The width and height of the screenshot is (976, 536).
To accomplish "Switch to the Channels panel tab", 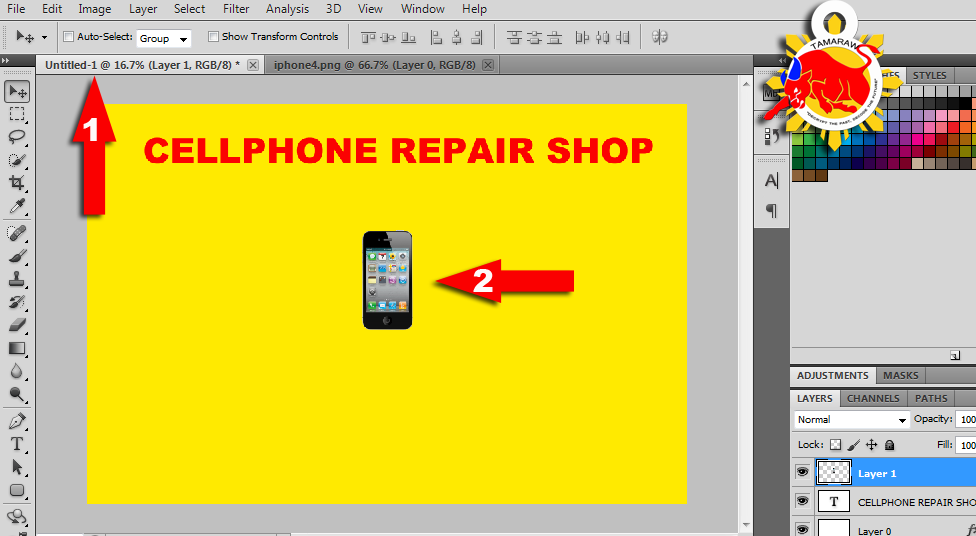I will (873, 398).
